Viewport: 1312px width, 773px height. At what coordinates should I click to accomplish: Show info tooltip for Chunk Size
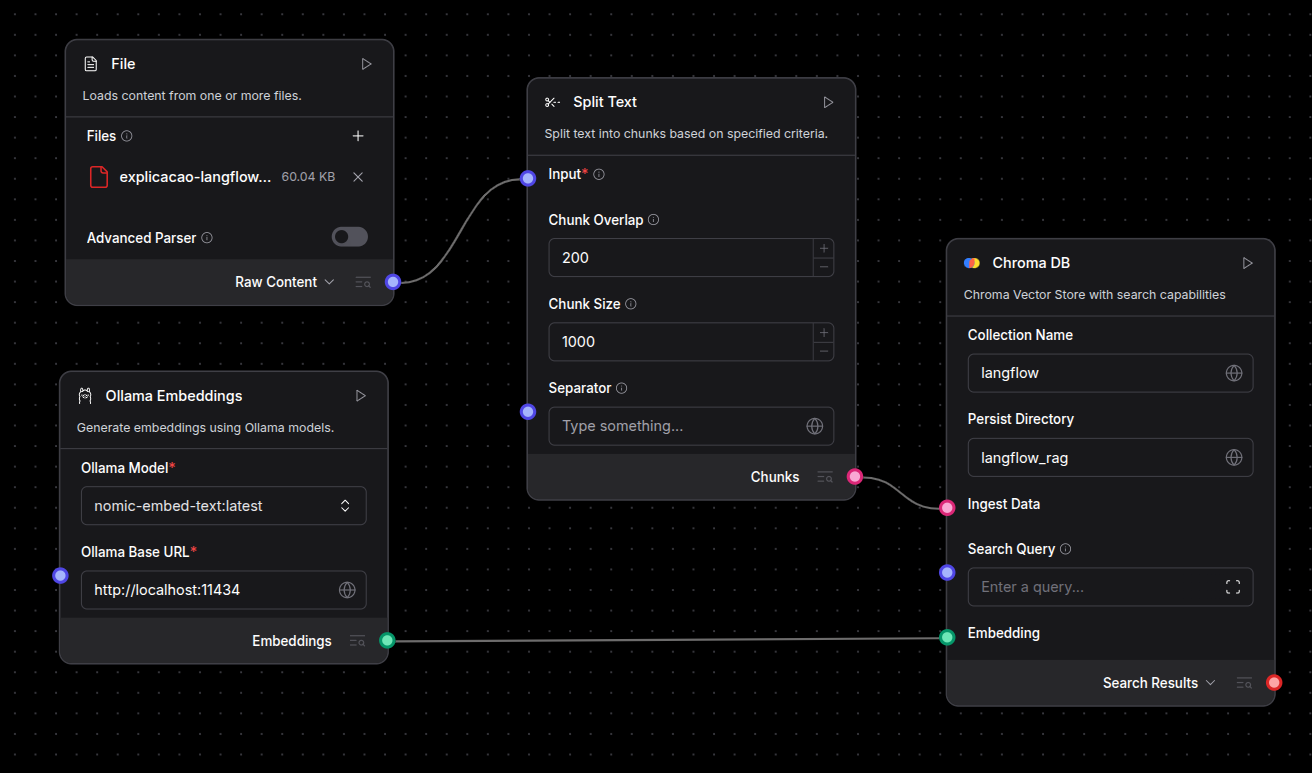(x=631, y=304)
